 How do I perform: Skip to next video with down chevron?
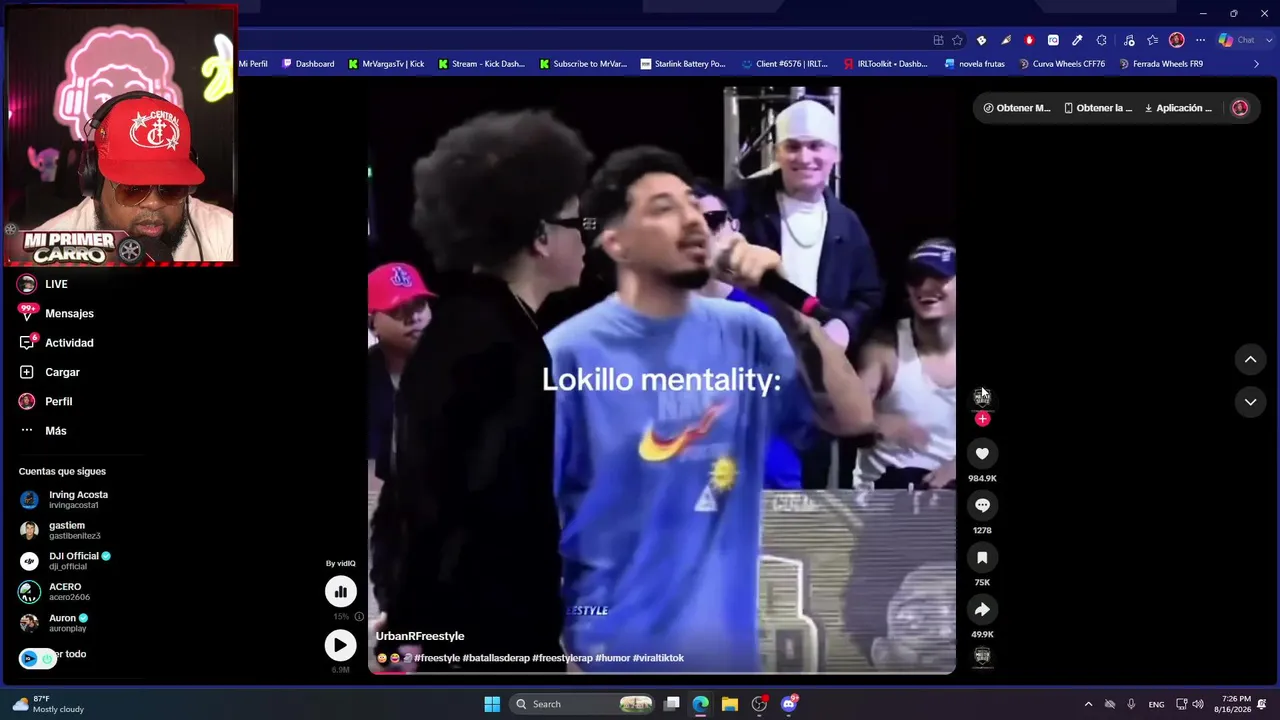(x=1250, y=402)
